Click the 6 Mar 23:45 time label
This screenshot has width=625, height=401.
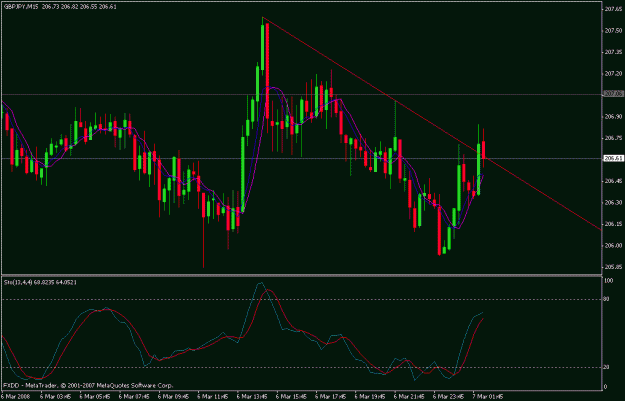point(449,397)
